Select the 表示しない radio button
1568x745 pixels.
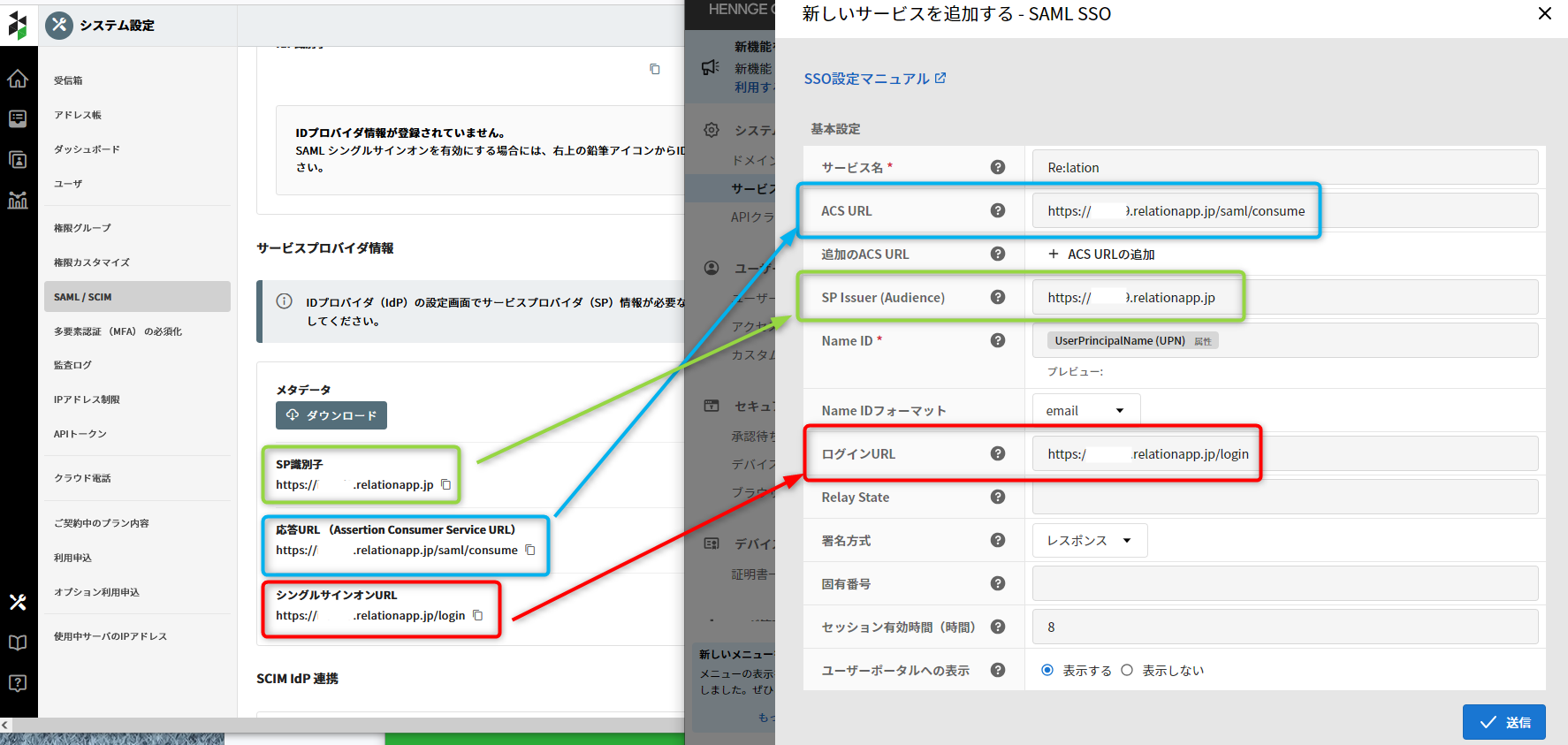(x=1127, y=670)
